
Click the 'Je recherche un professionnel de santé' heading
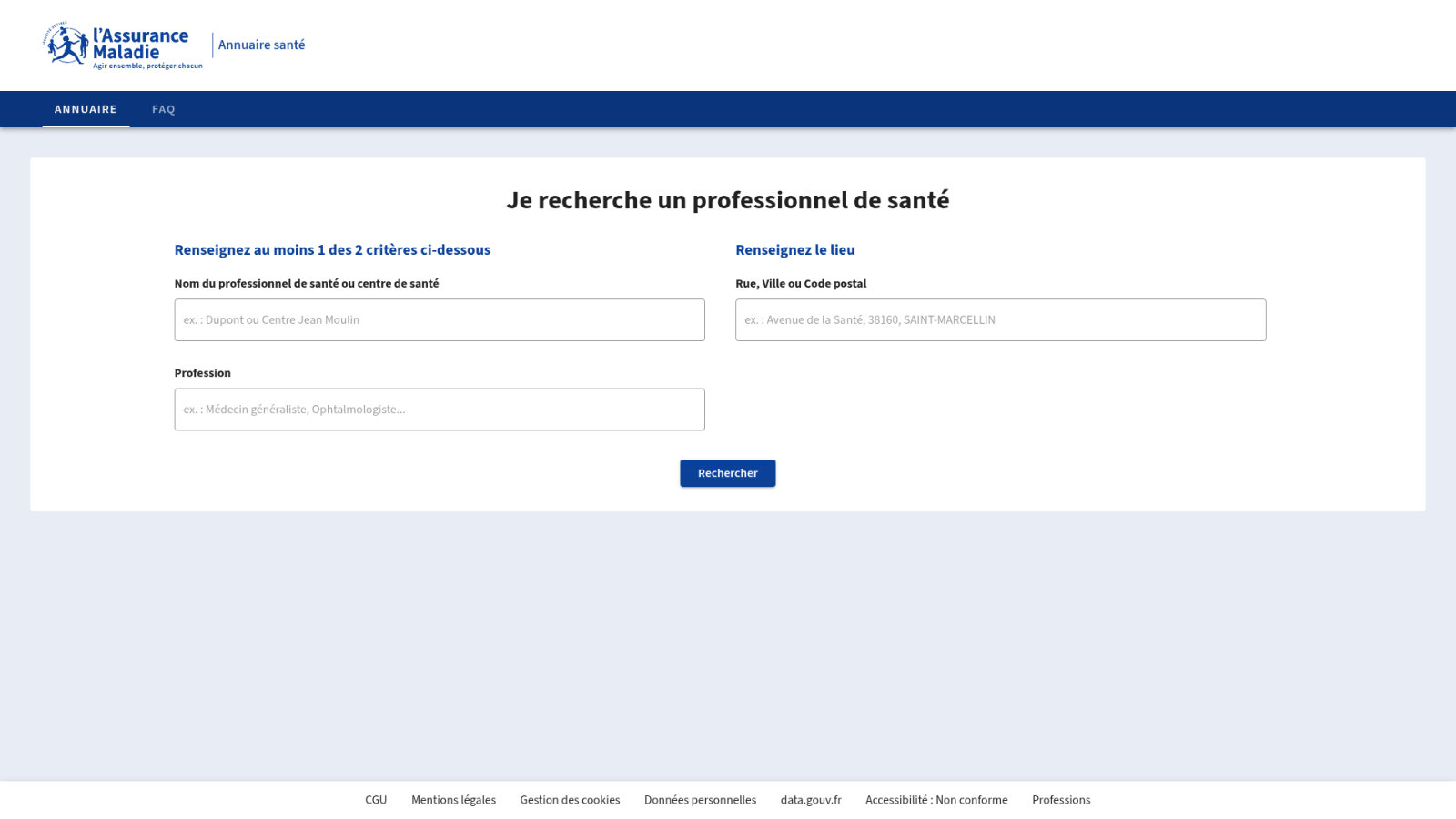pyautogui.click(x=728, y=200)
